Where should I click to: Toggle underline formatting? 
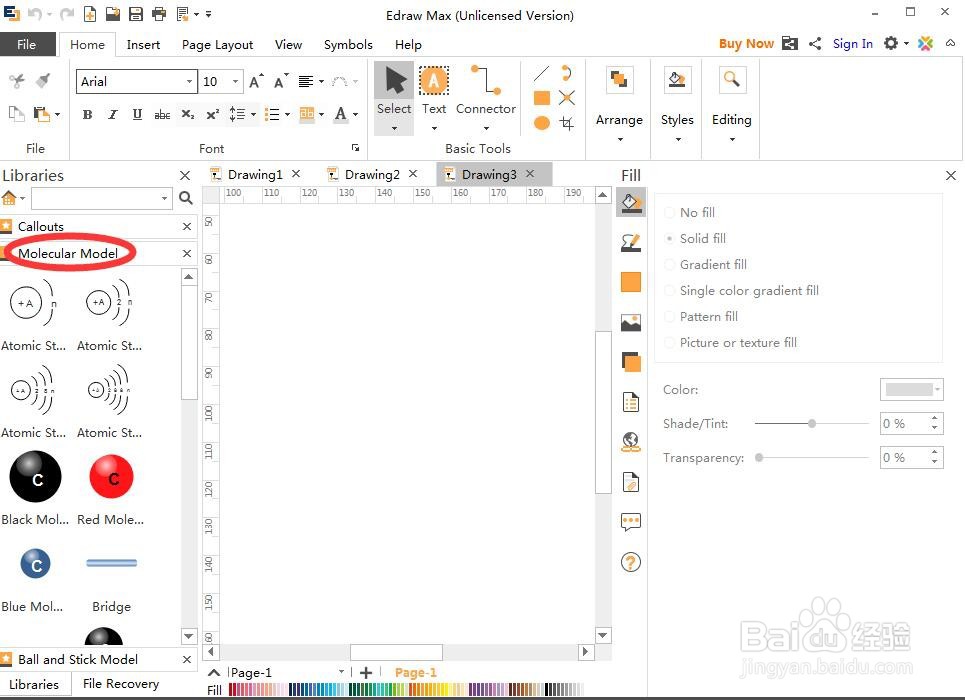click(137, 114)
